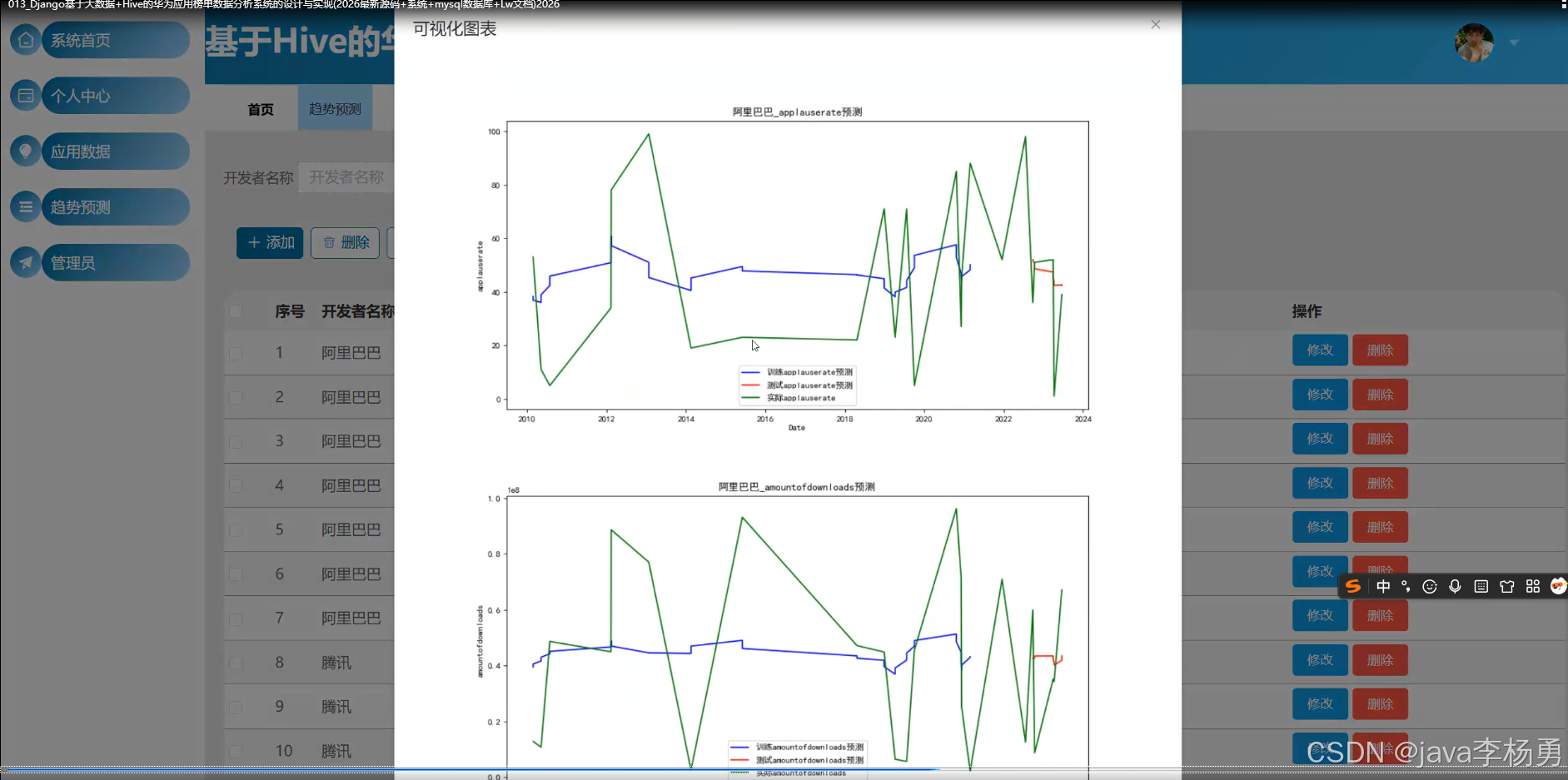The image size is (1568, 780).
Task: Tick the checkbox for row 1
Action: (x=236, y=353)
